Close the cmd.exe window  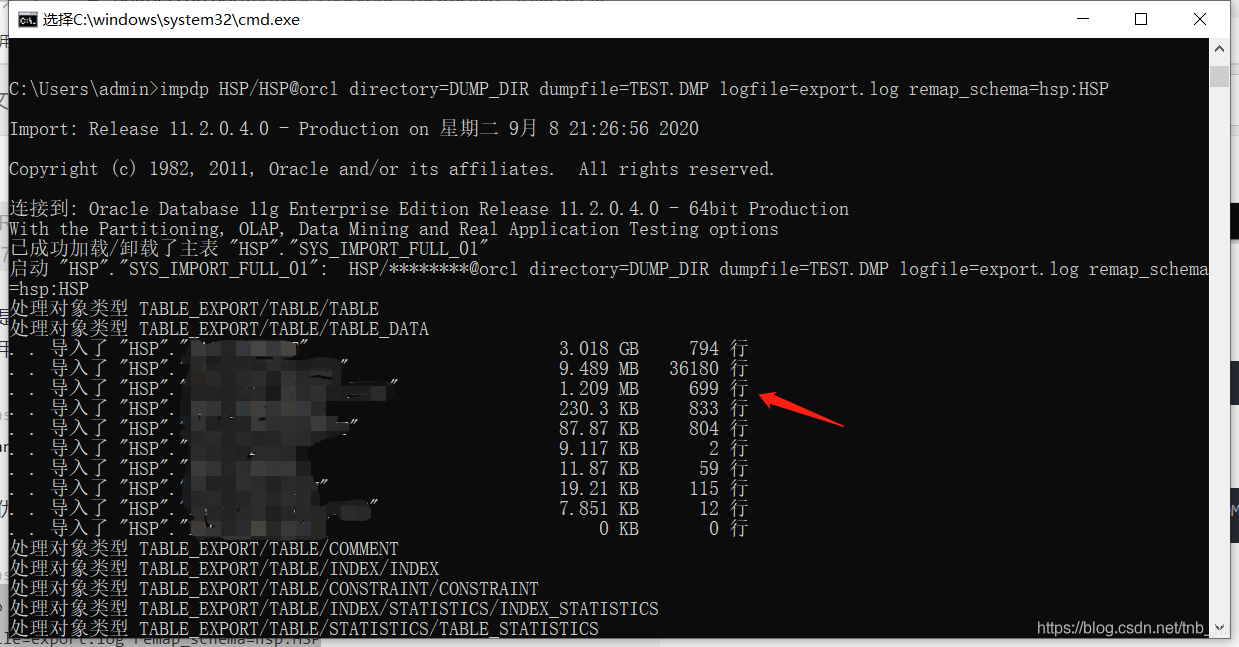pos(1200,19)
